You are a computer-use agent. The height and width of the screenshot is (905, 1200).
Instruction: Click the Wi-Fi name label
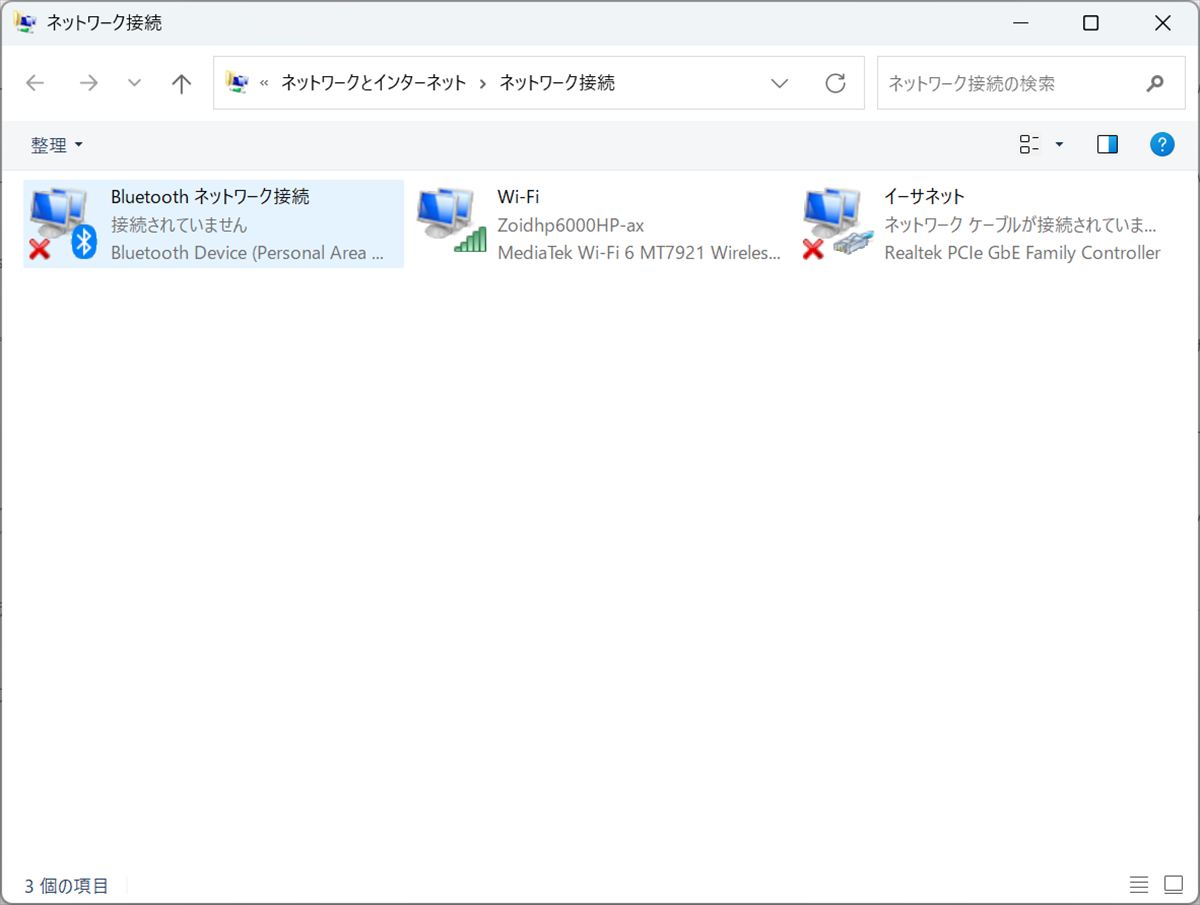click(x=518, y=196)
